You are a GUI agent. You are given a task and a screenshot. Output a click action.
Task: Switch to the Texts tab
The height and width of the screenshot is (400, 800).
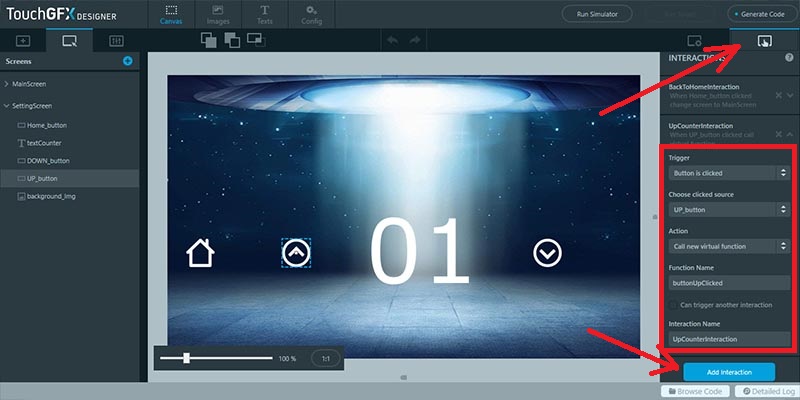click(264, 14)
